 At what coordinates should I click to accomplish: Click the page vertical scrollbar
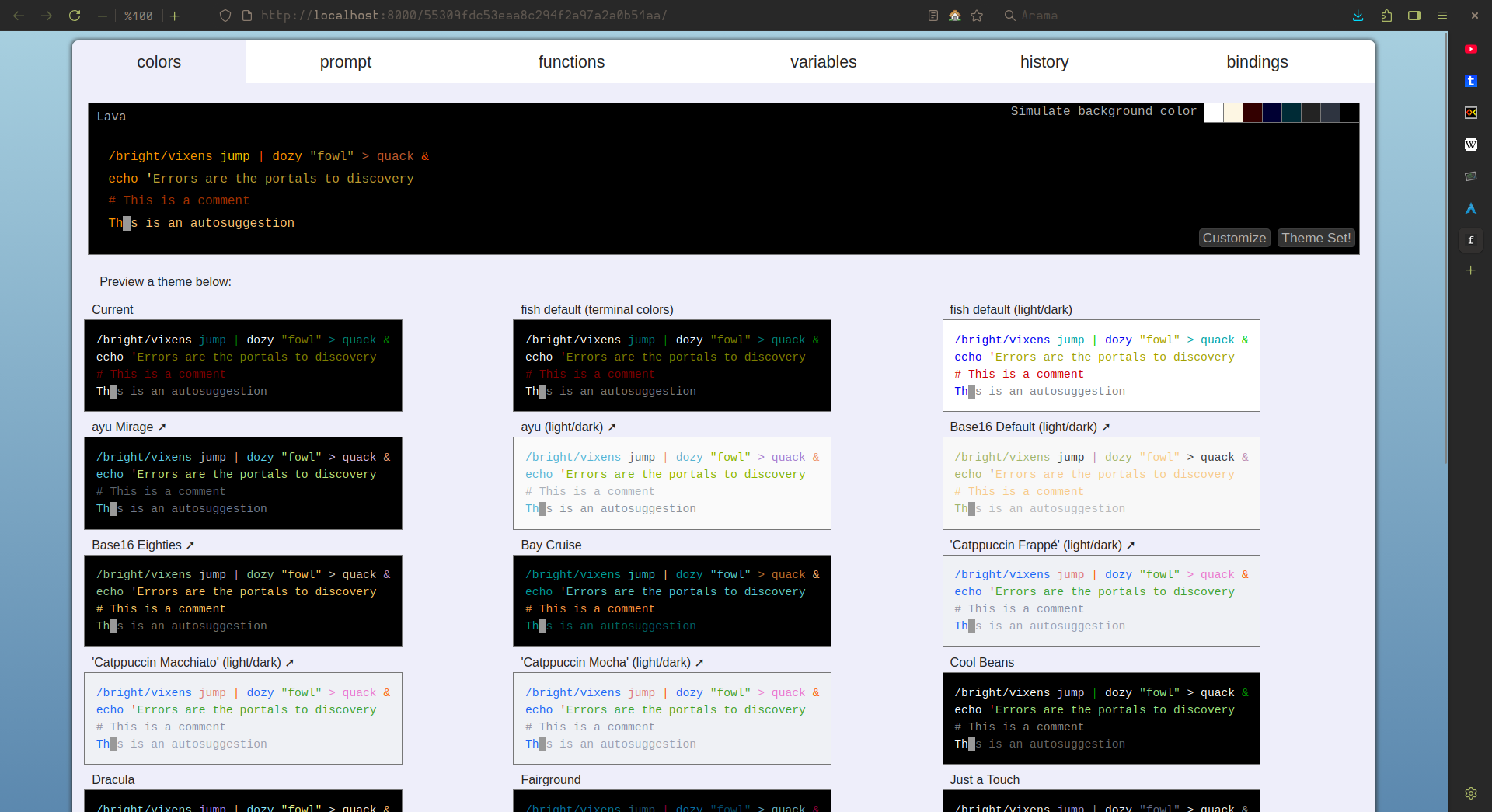click(x=1445, y=249)
